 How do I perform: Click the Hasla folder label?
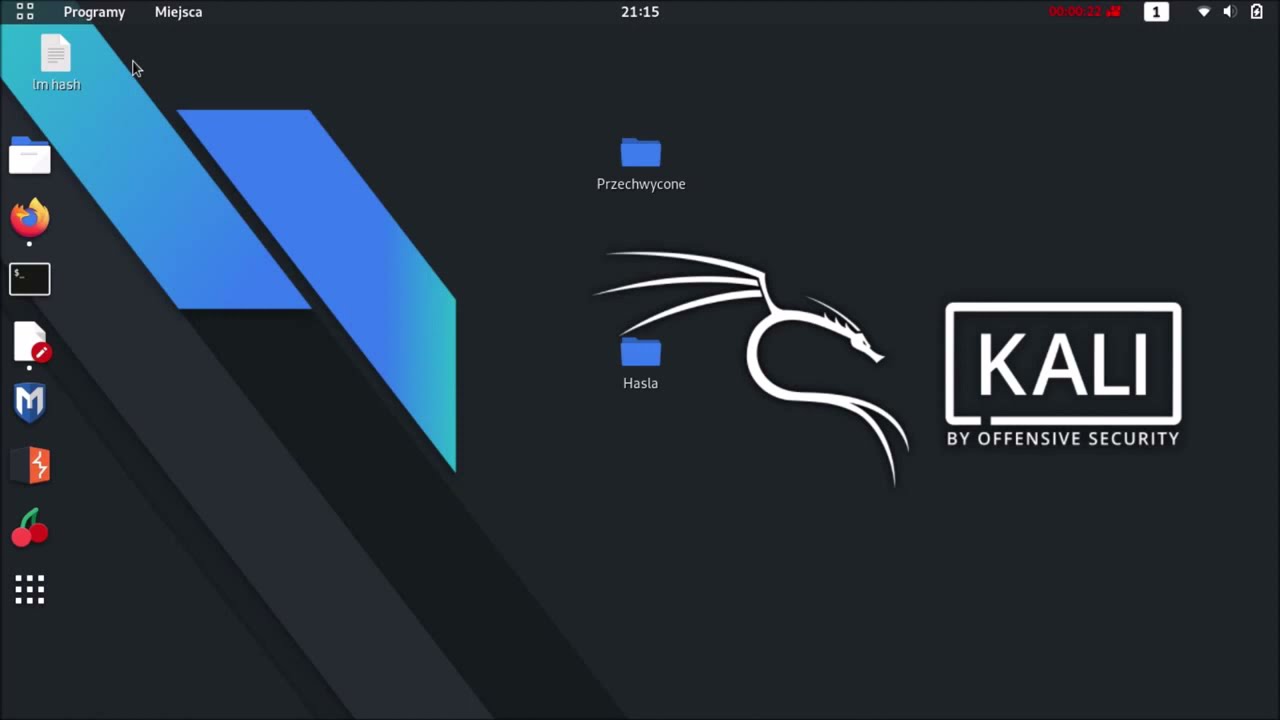(641, 383)
